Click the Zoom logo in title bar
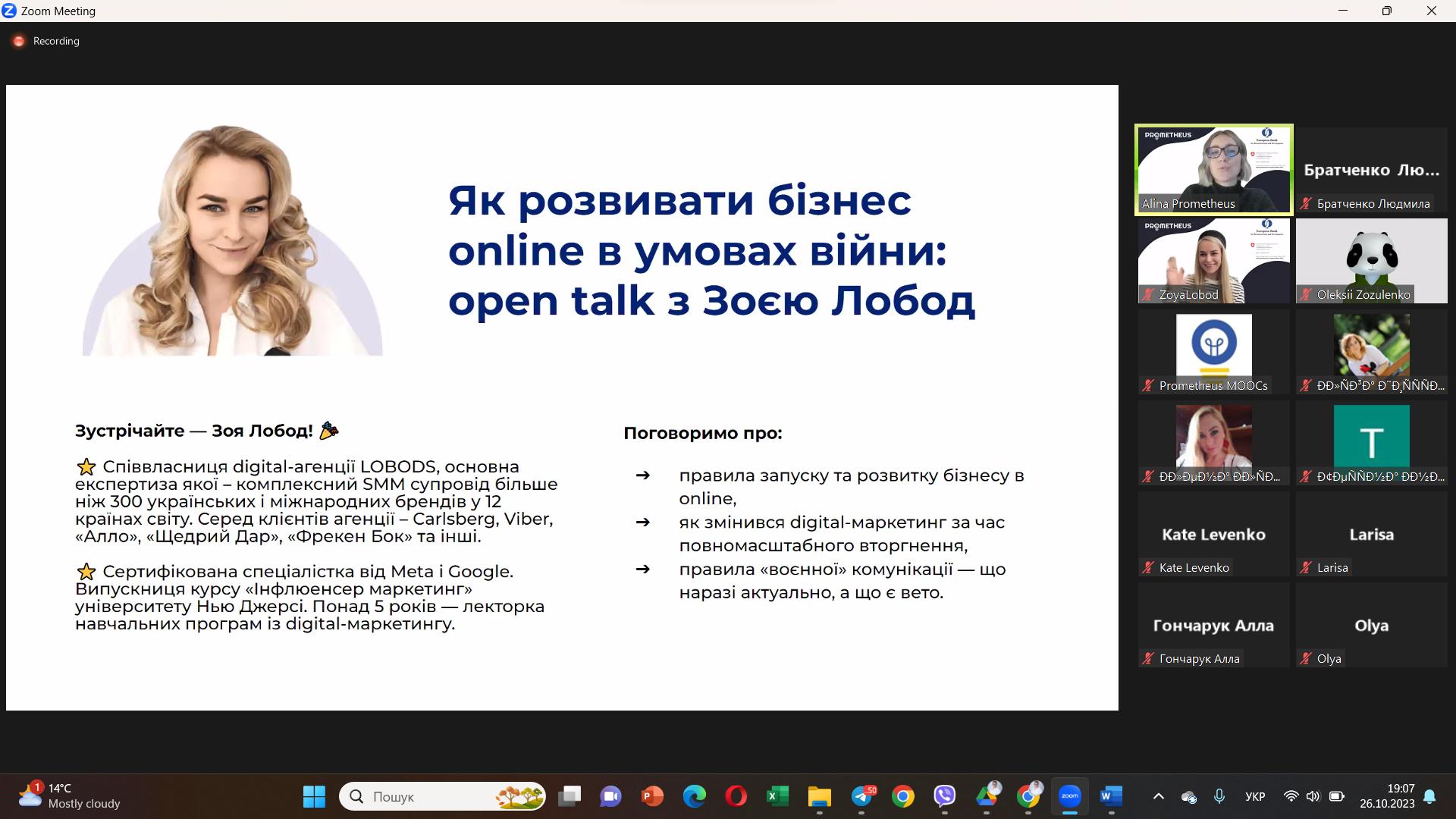The width and height of the screenshot is (1456, 819). click(10, 11)
